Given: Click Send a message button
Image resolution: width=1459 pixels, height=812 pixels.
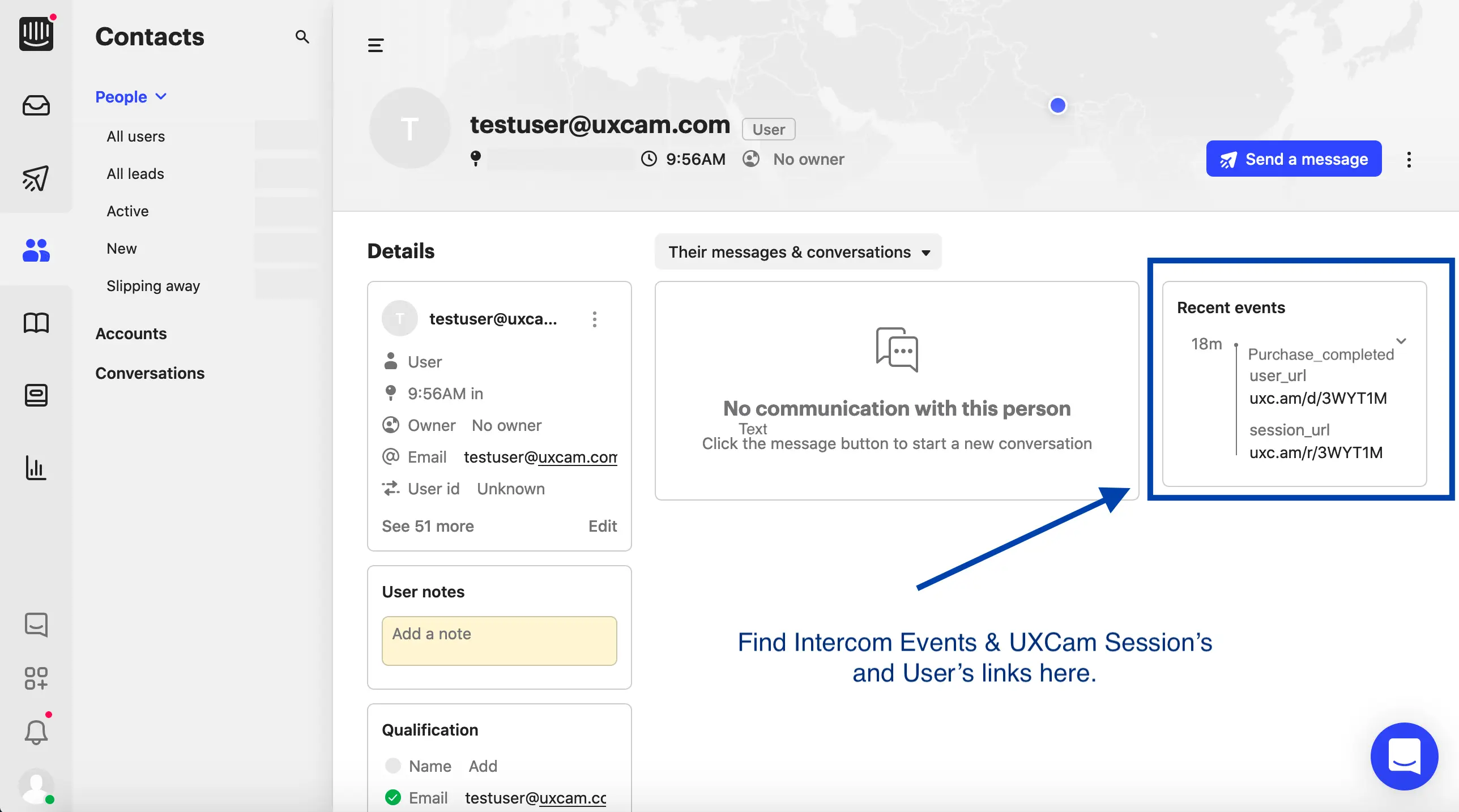Looking at the screenshot, I should (x=1294, y=159).
